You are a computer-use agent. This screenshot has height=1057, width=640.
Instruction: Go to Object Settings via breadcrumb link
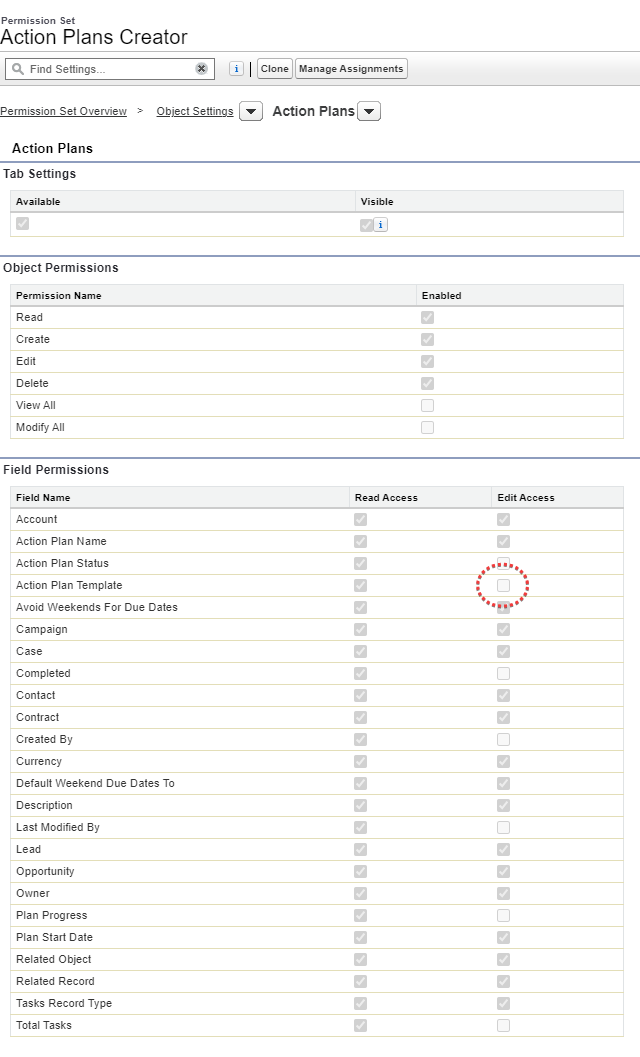[194, 111]
